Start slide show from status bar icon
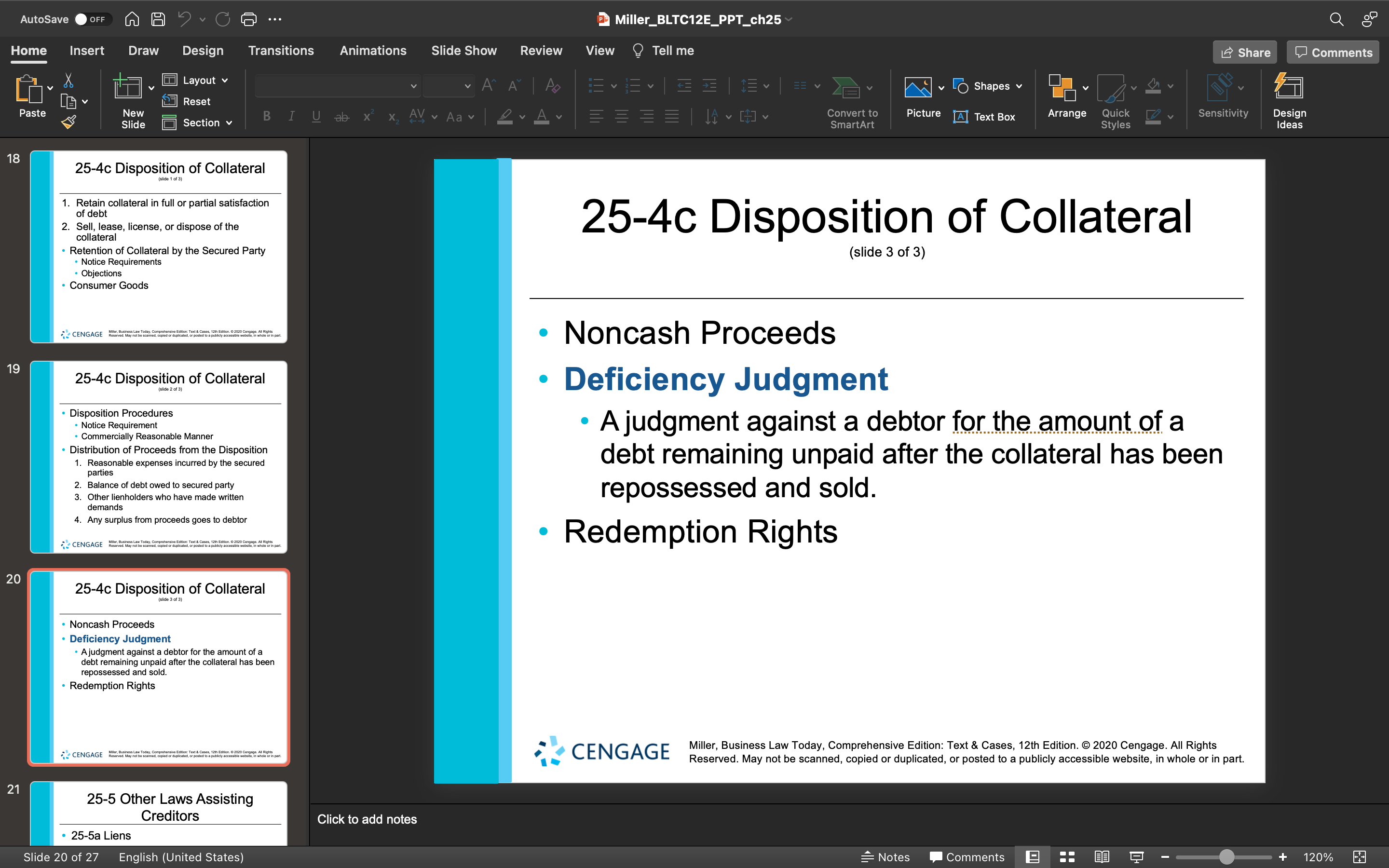 coord(1136,856)
